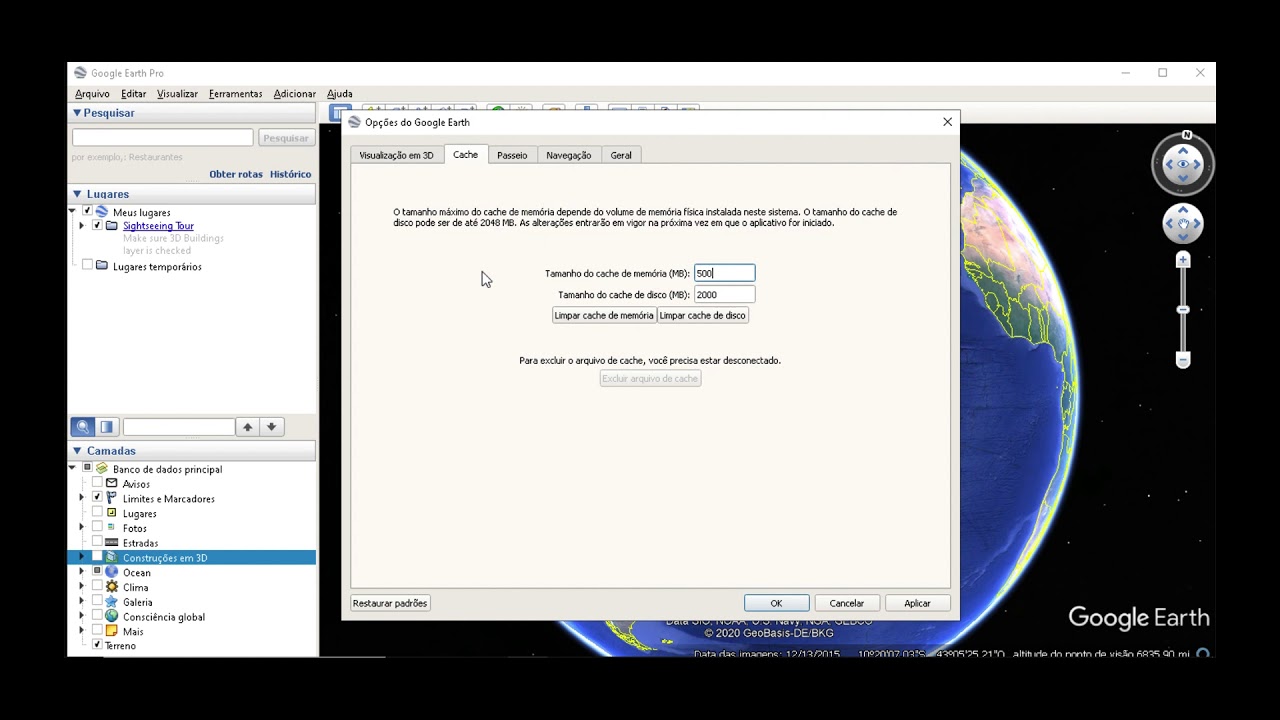Check the Lugares temporários checkbox
The image size is (1280, 720).
tap(87, 265)
